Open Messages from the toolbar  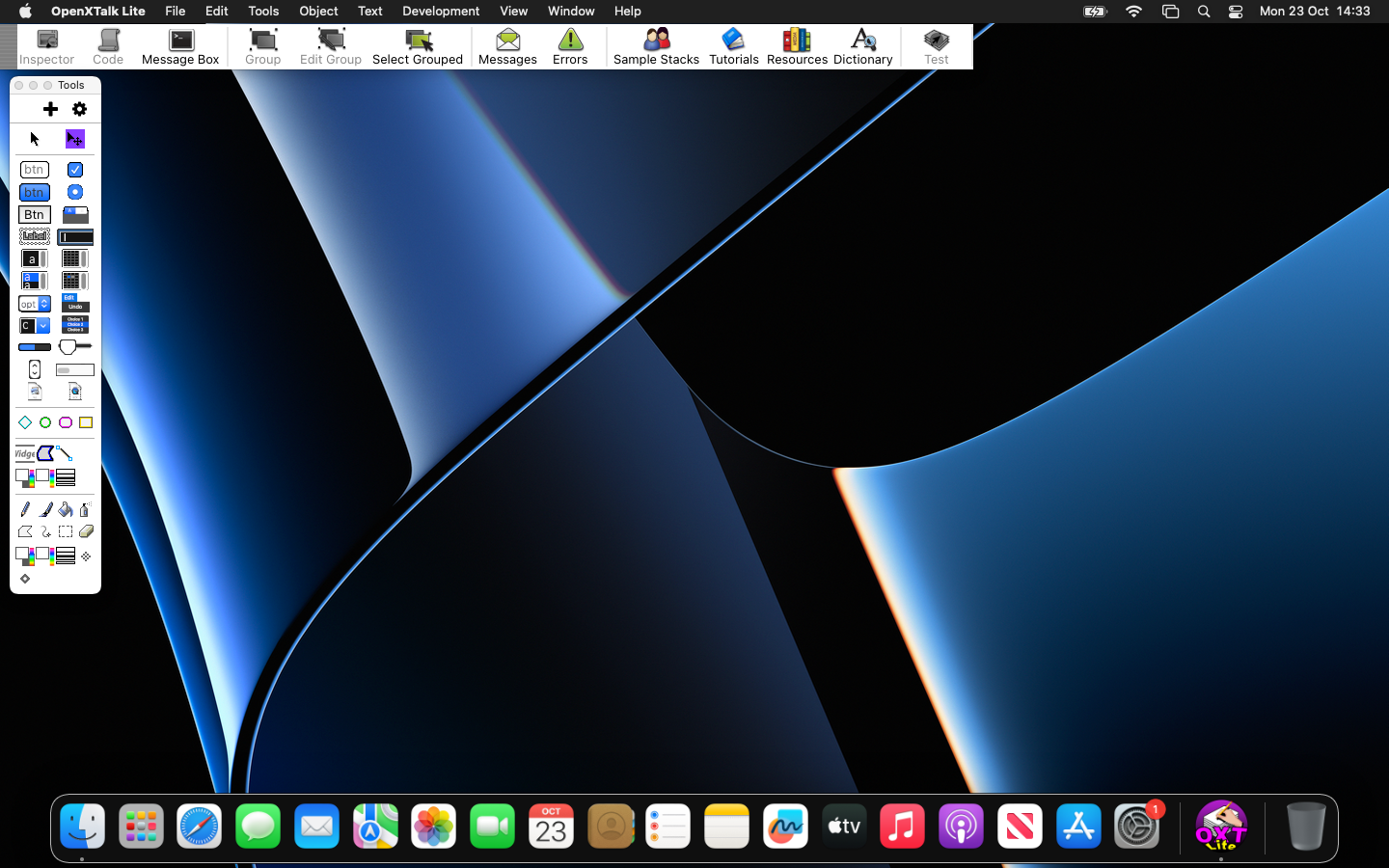507,47
